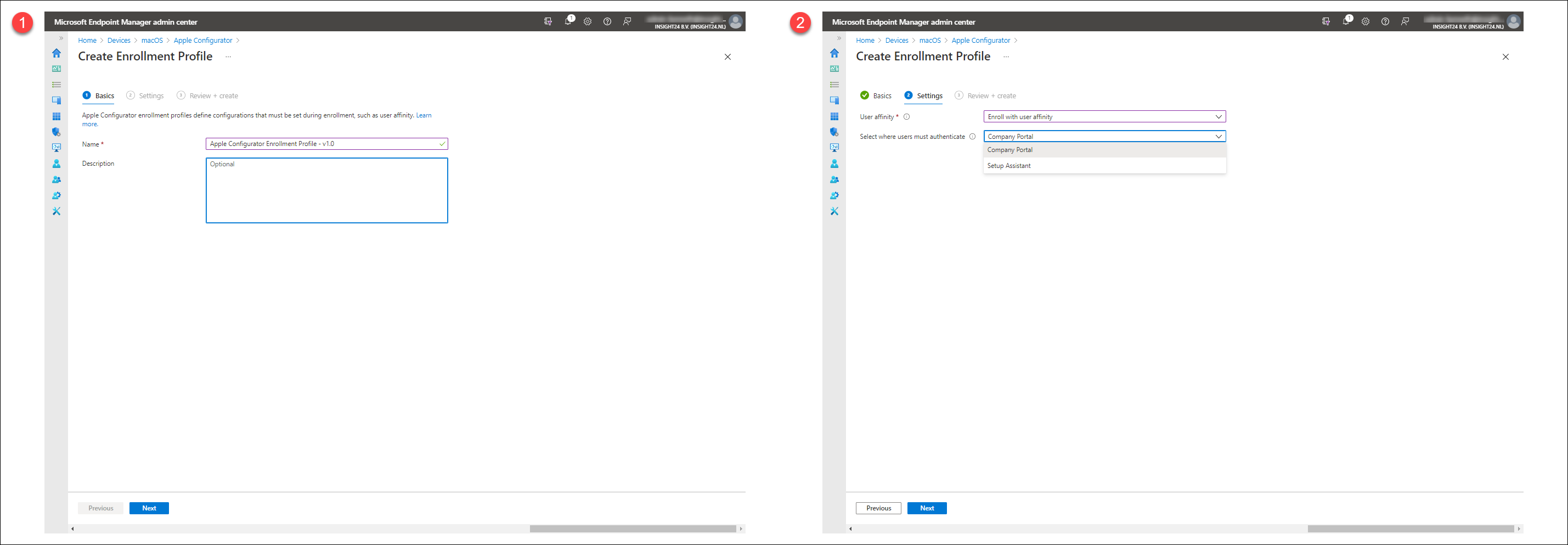Click Previous button in right screenshot
This screenshot has width=1568, height=545.
878,508
